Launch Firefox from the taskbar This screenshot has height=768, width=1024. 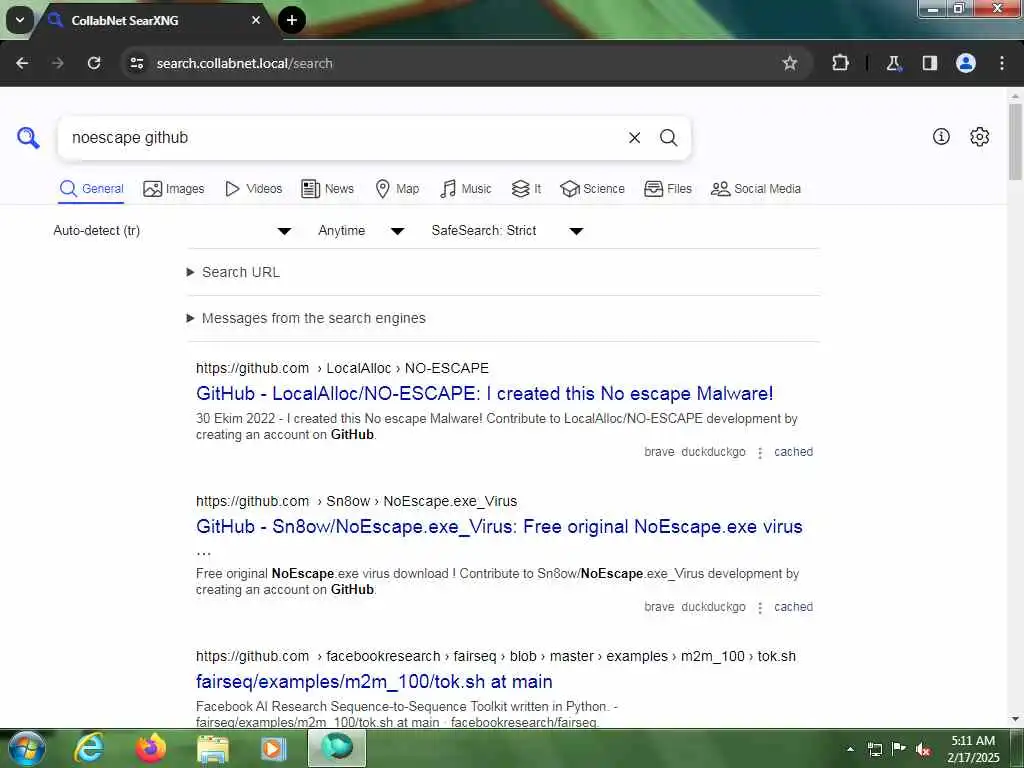point(151,748)
